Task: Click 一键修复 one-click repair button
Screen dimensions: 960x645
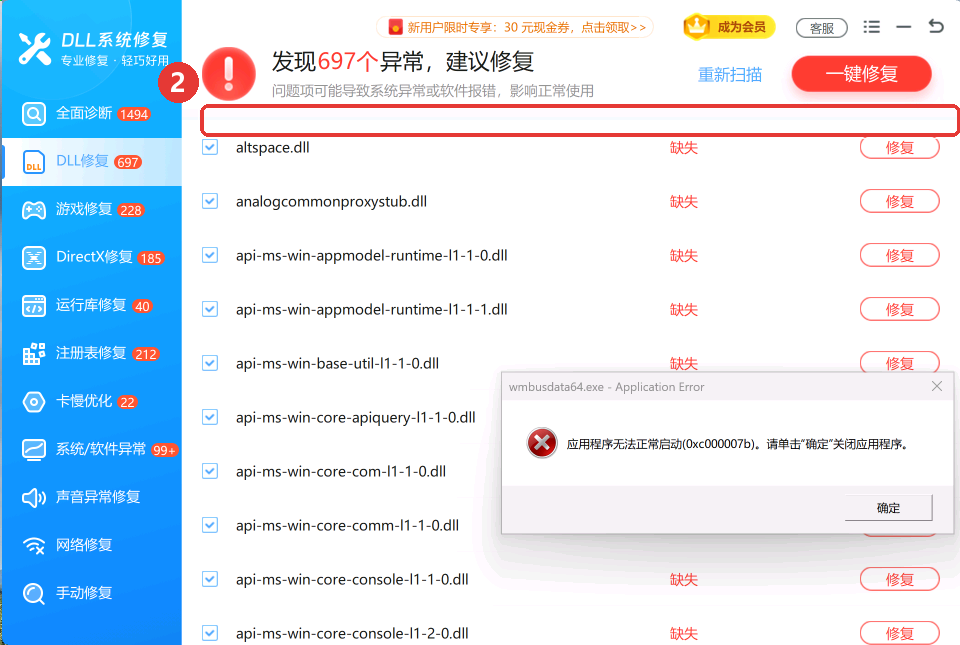Action: coord(861,74)
